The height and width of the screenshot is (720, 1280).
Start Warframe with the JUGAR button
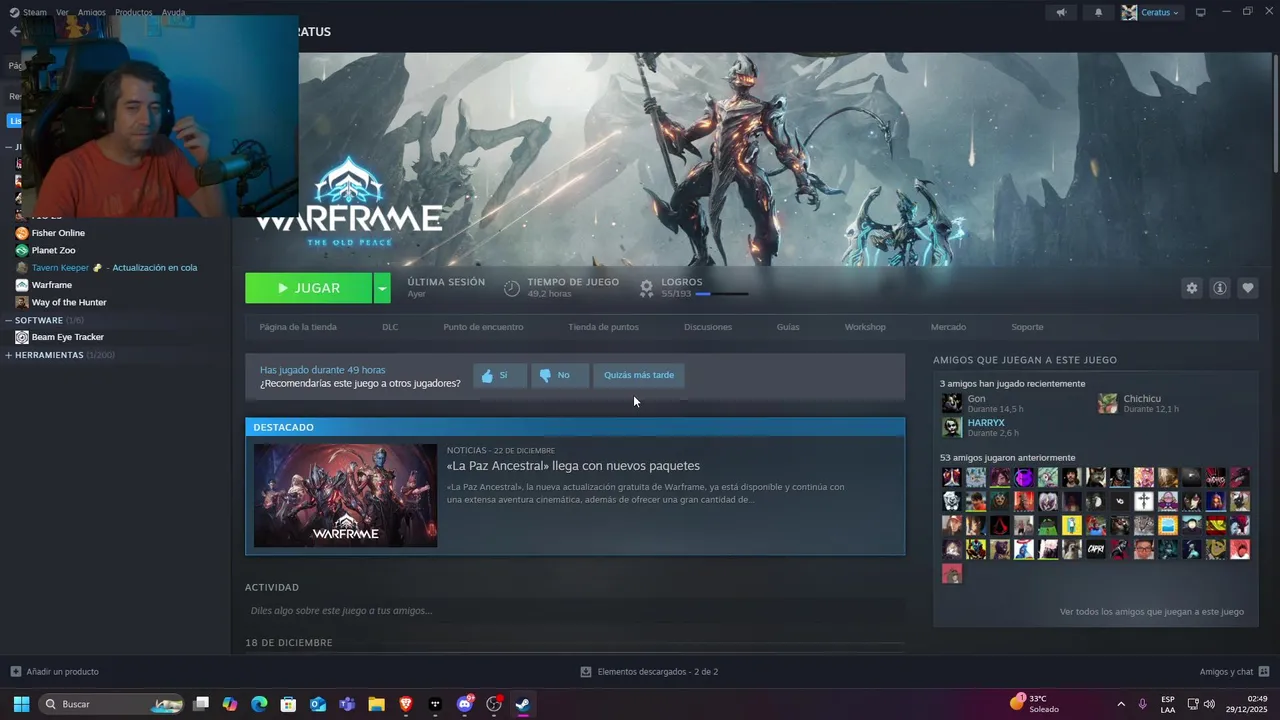[309, 288]
